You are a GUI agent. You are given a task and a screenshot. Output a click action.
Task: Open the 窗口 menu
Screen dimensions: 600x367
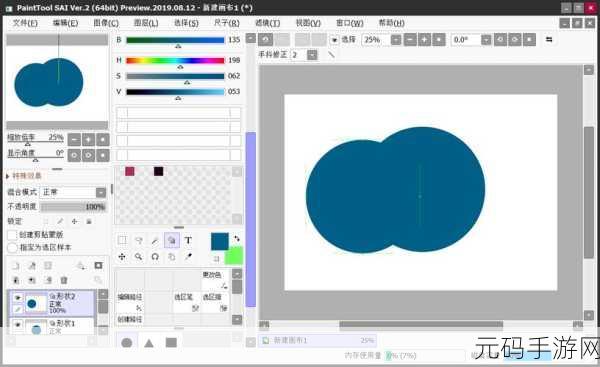(350, 23)
